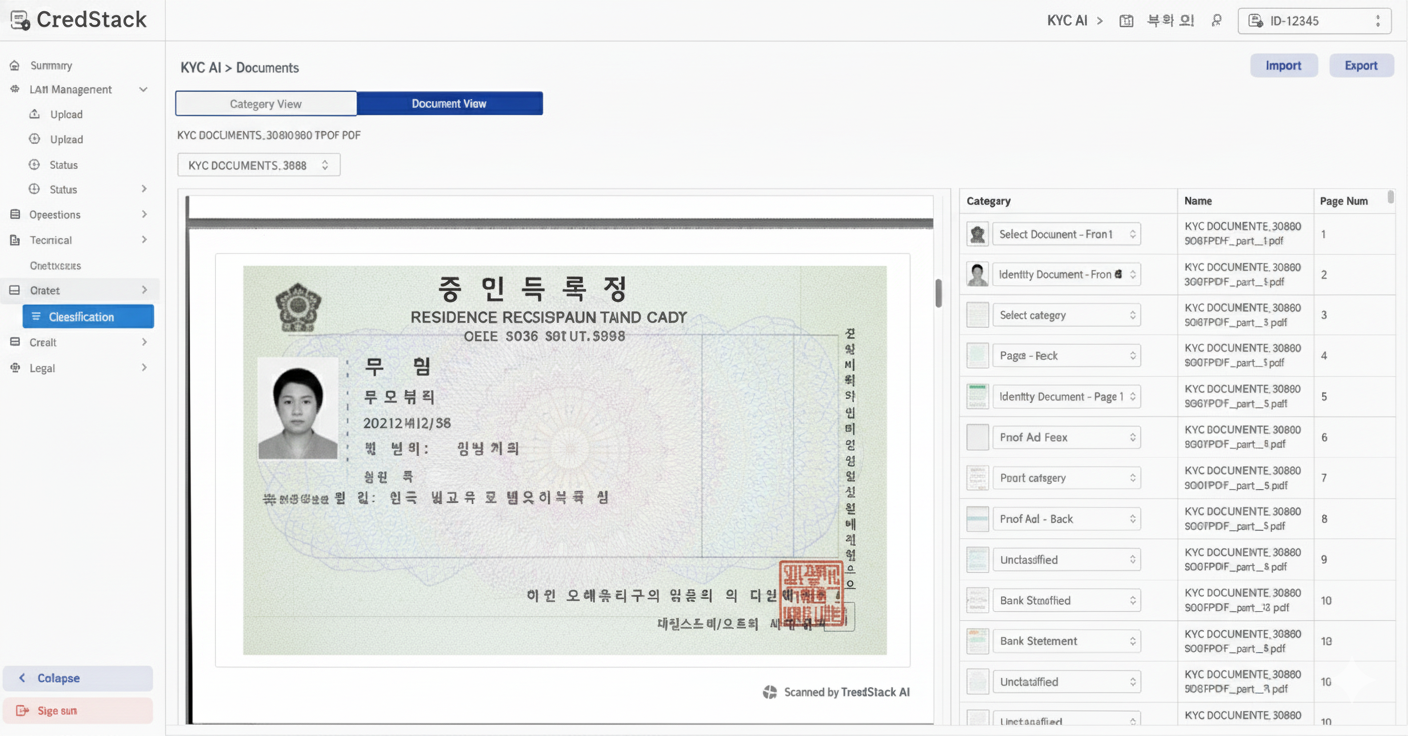Switch to the Category View tab
The height and width of the screenshot is (736, 1408).
click(265, 103)
